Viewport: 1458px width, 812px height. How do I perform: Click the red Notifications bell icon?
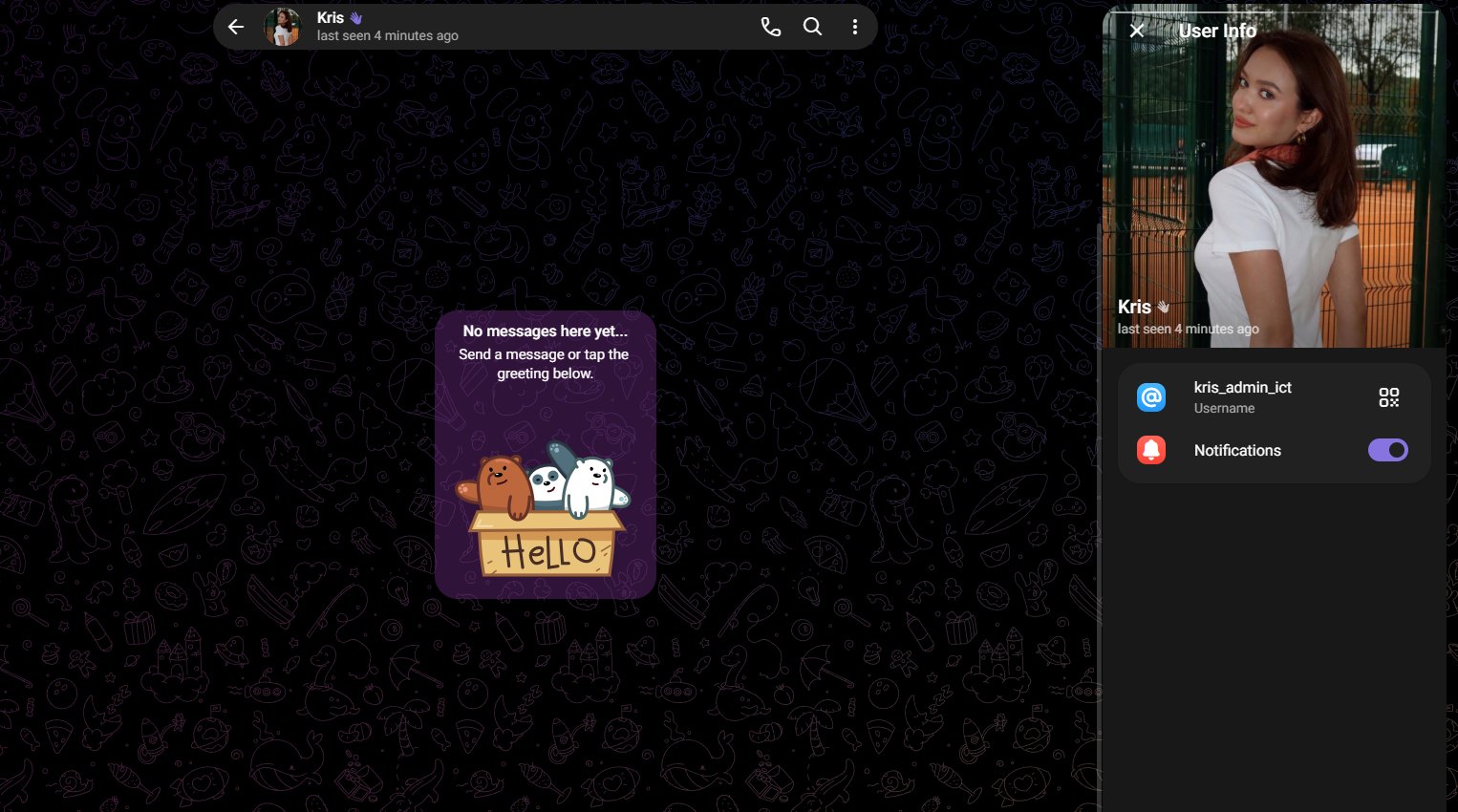point(1151,450)
